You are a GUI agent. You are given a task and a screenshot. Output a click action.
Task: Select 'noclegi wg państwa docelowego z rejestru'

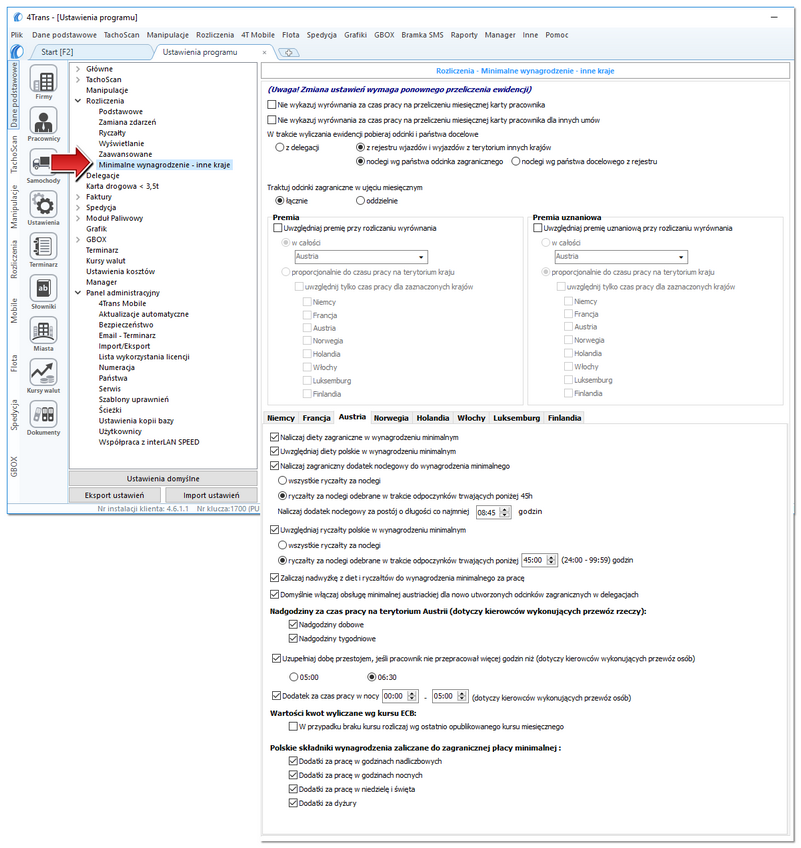[515, 161]
